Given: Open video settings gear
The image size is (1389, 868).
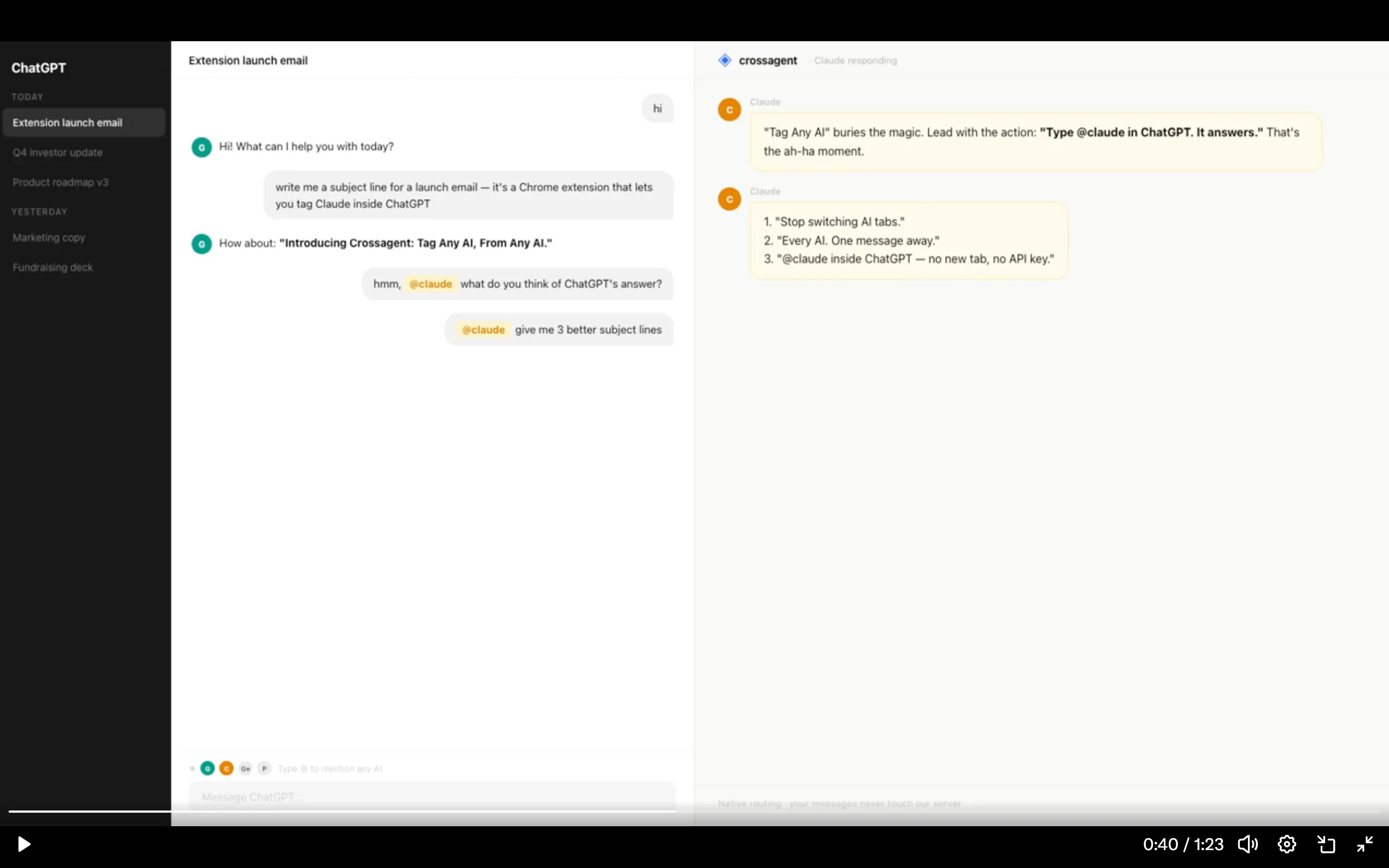Looking at the screenshot, I should tap(1287, 844).
